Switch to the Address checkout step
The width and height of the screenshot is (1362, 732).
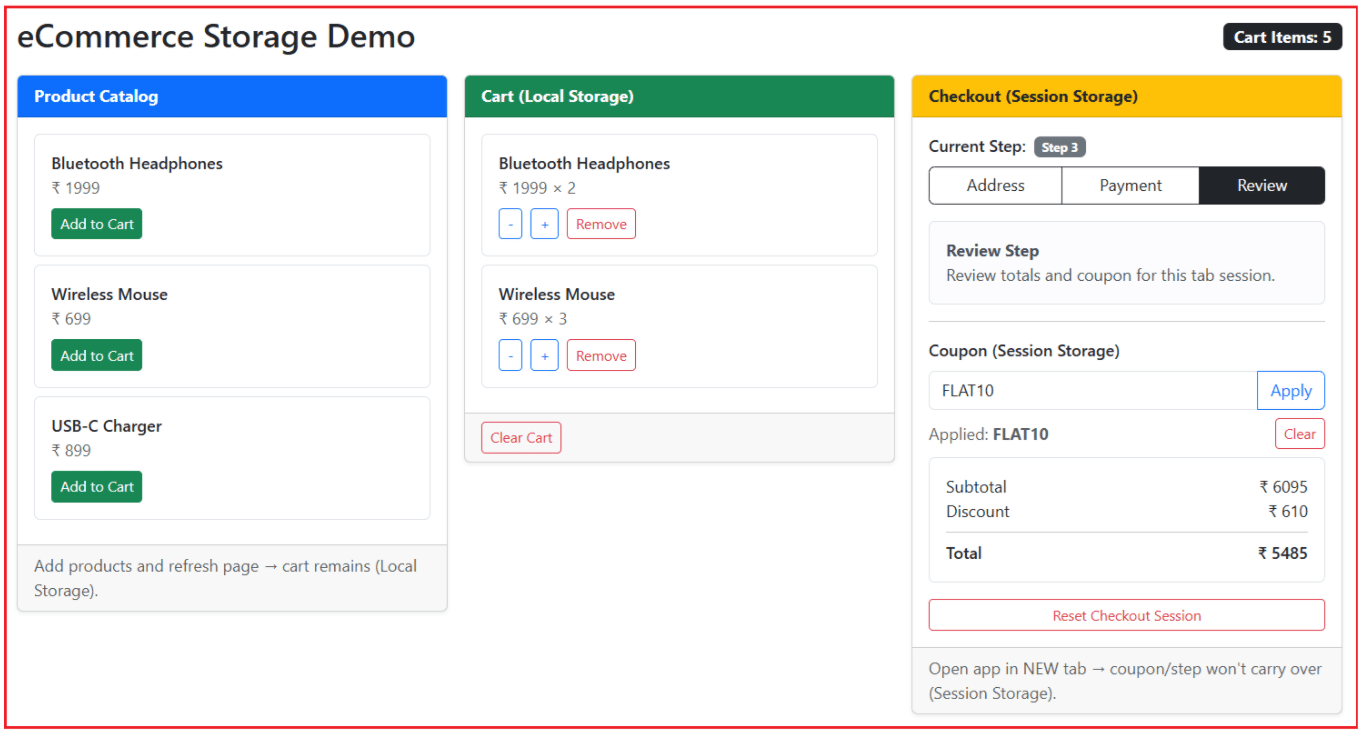click(x=995, y=185)
